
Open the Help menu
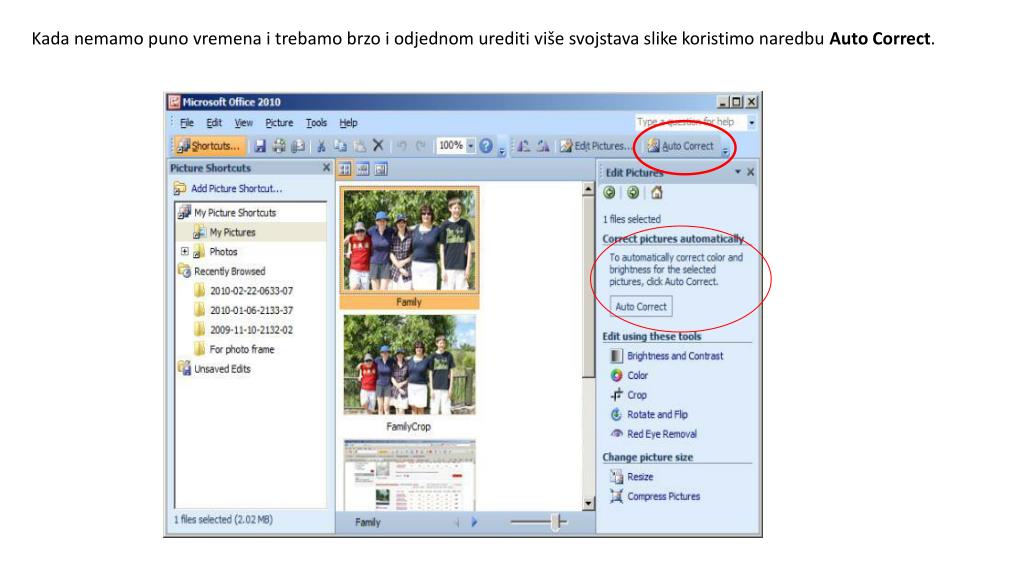pyautogui.click(x=348, y=123)
